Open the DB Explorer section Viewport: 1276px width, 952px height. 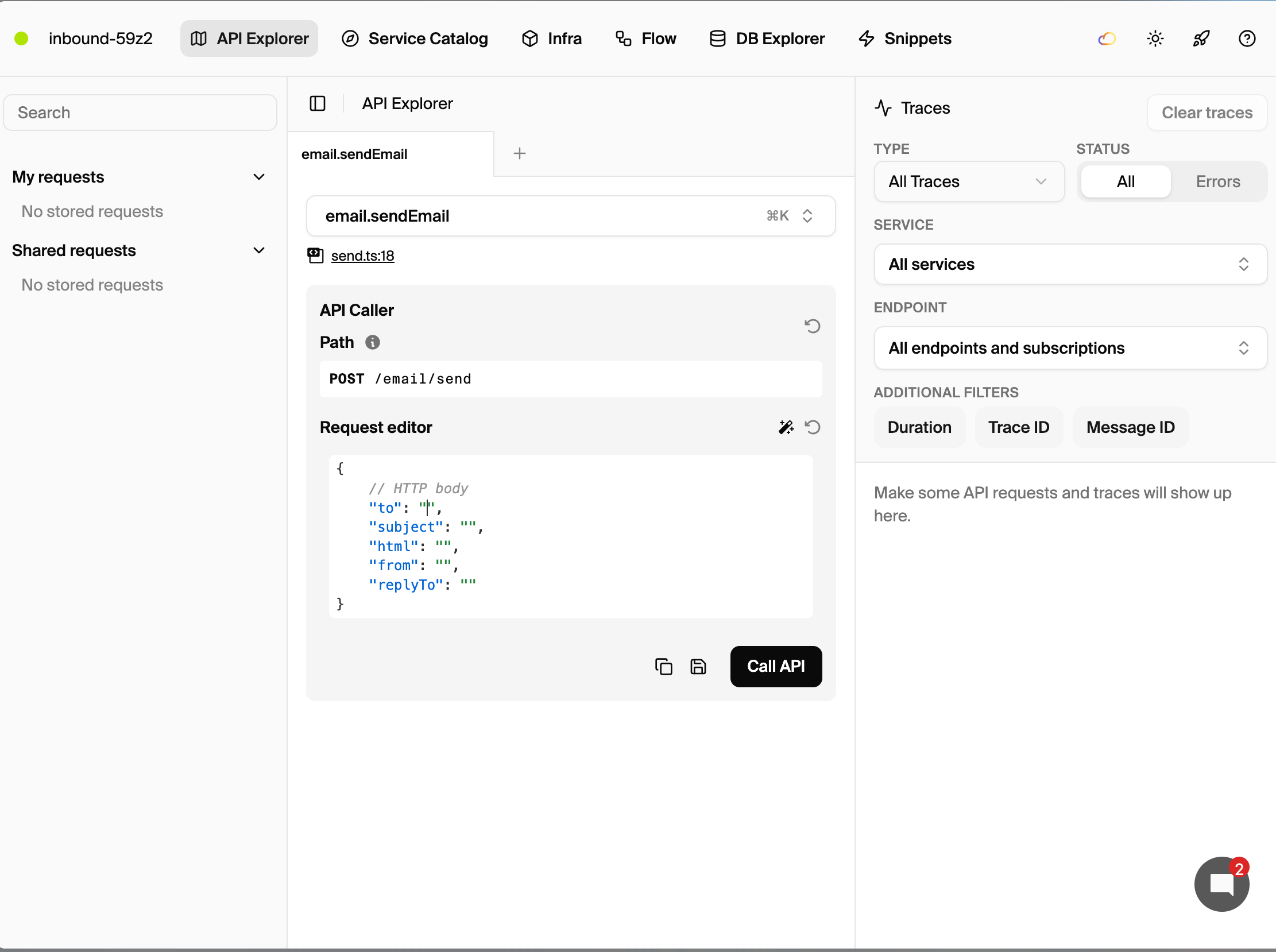[765, 38]
